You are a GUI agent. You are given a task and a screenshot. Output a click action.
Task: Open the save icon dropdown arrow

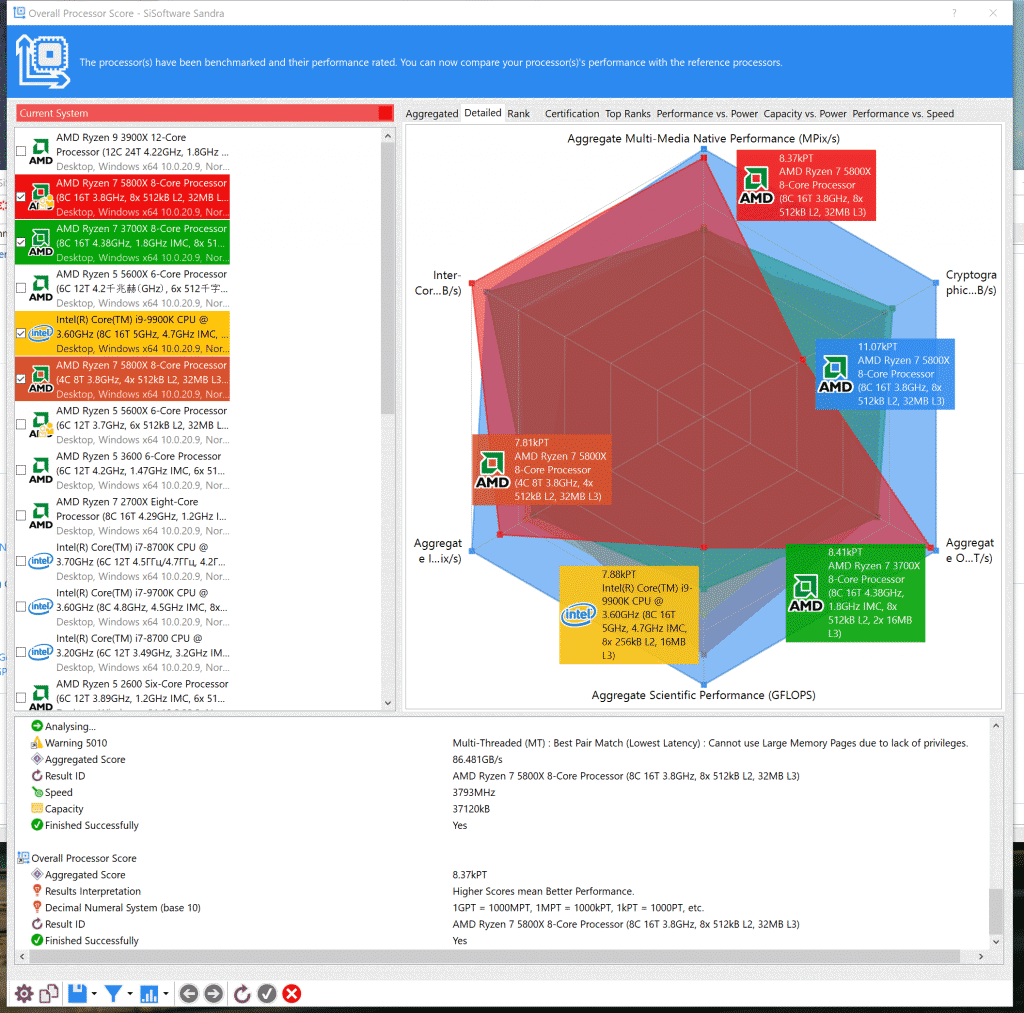94,994
